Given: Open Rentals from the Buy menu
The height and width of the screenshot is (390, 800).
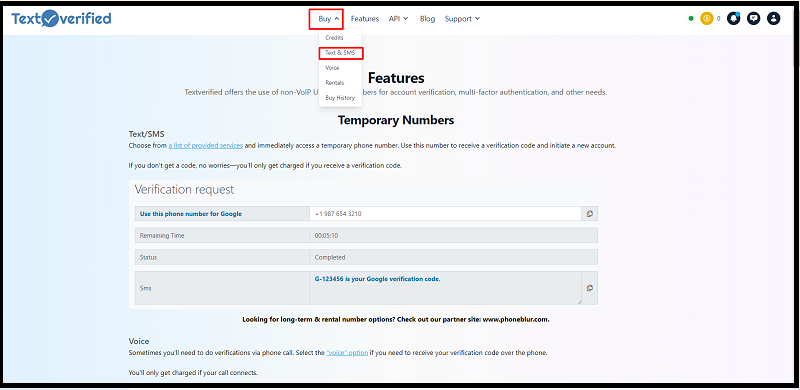Looking at the screenshot, I should pyautogui.click(x=335, y=83).
